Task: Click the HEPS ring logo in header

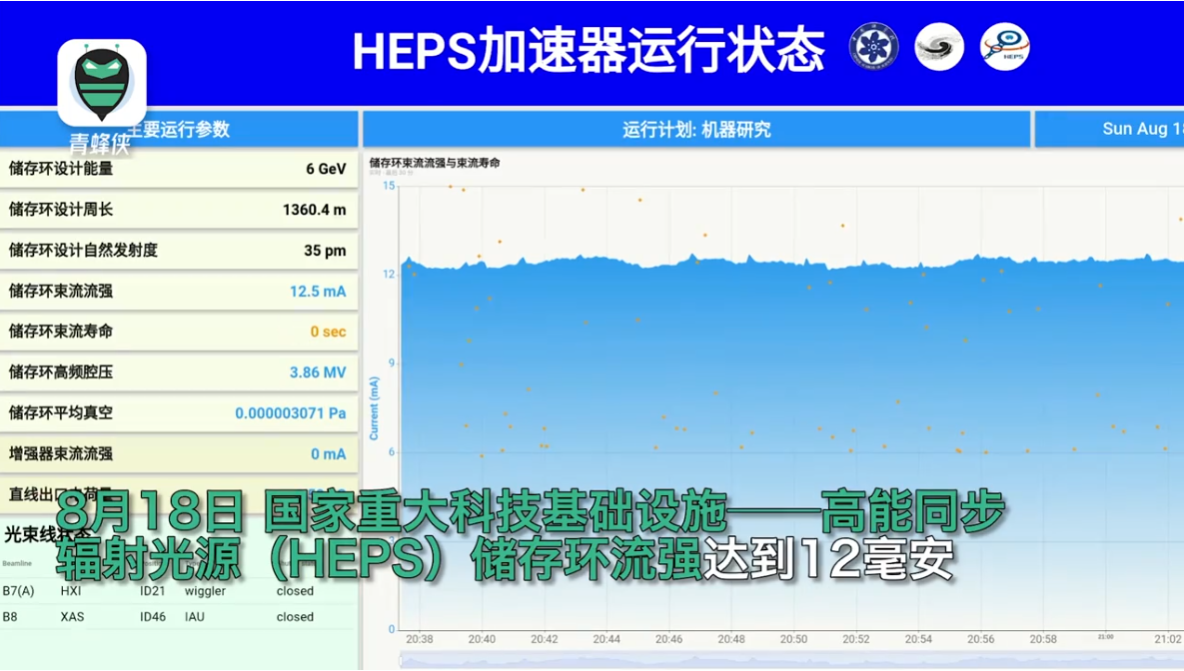Action: (x=1004, y=47)
